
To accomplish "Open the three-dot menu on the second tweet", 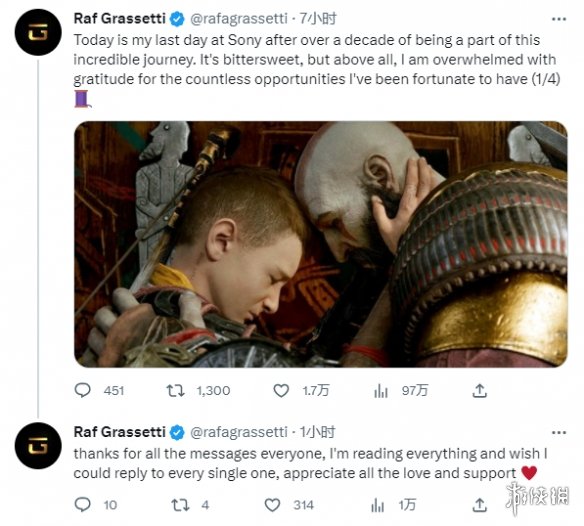I will (559, 433).
